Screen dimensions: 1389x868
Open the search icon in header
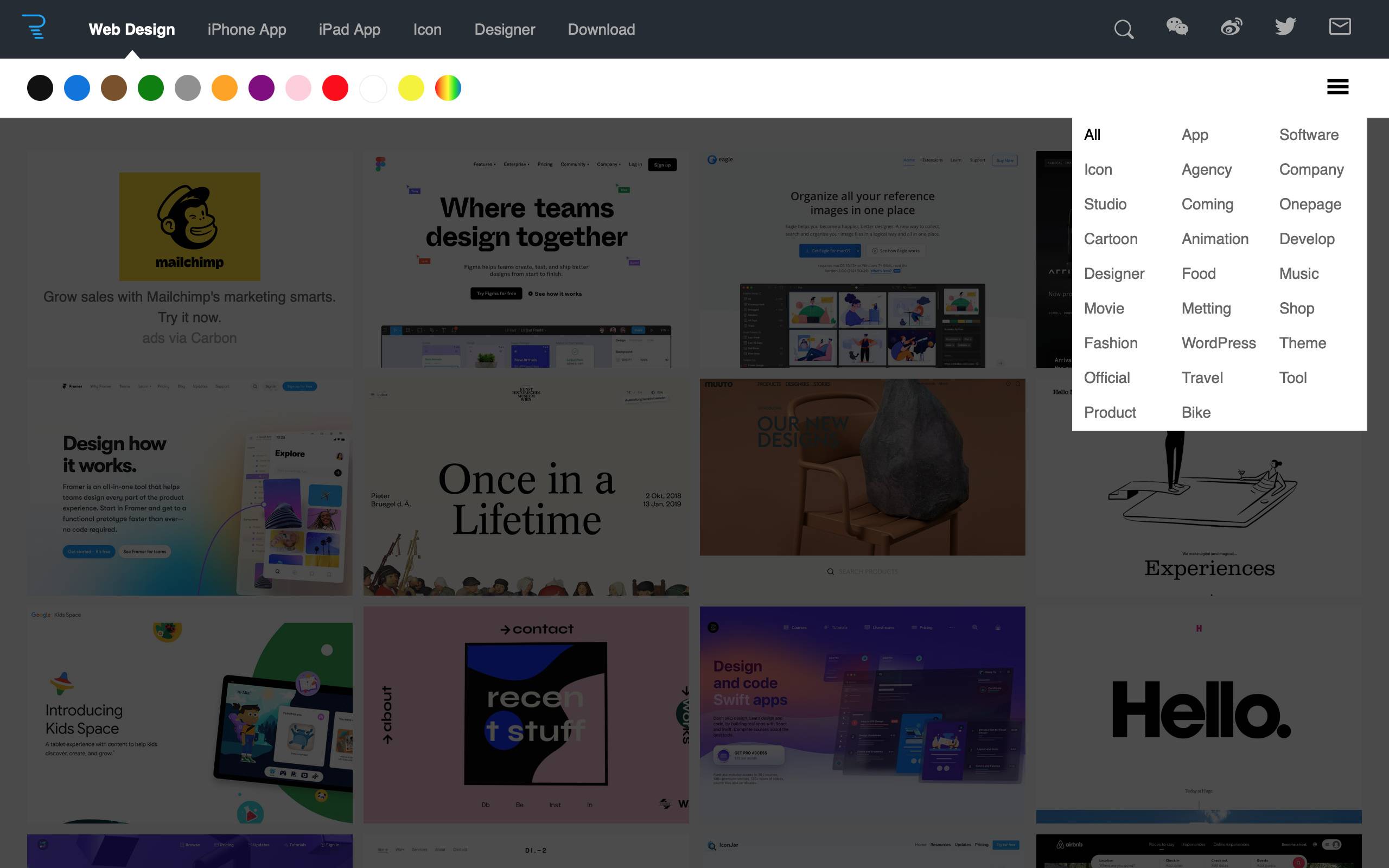point(1123,29)
